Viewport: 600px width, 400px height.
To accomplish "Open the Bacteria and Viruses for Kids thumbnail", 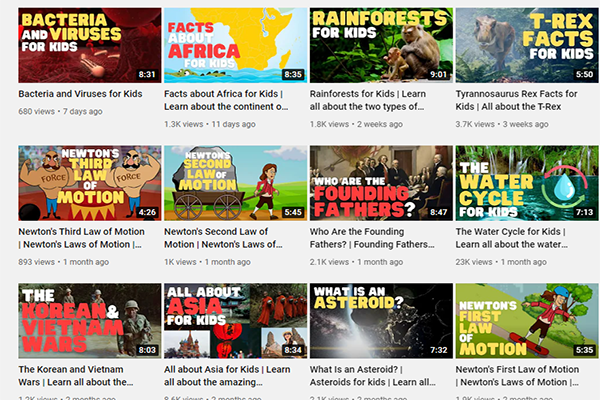I will [x=89, y=46].
